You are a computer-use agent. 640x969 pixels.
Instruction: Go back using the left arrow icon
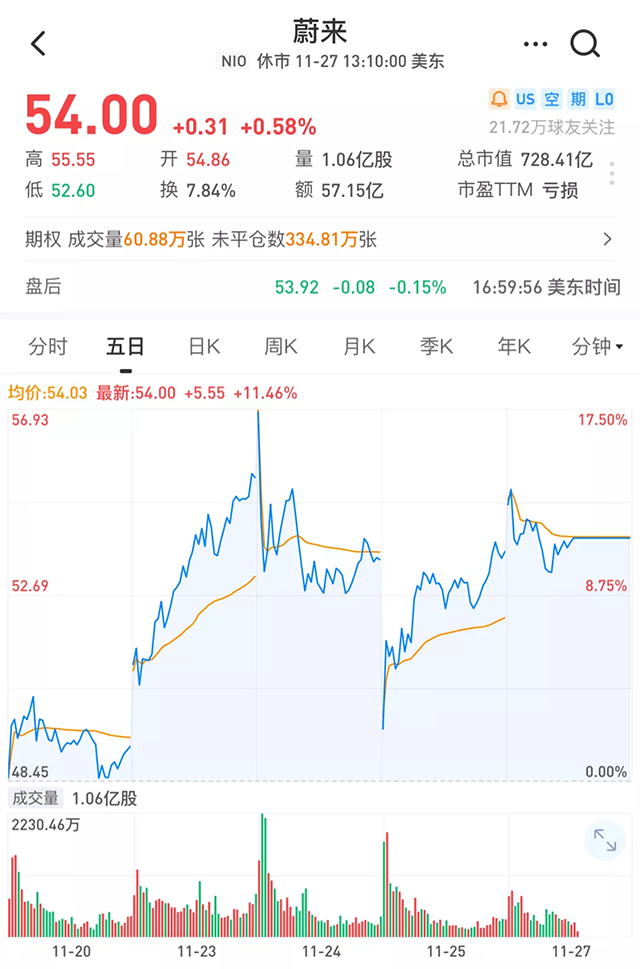38,44
